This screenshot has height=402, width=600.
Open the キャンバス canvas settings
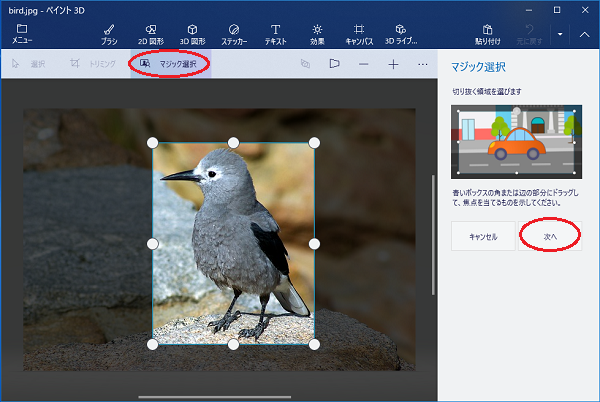(358, 34)
